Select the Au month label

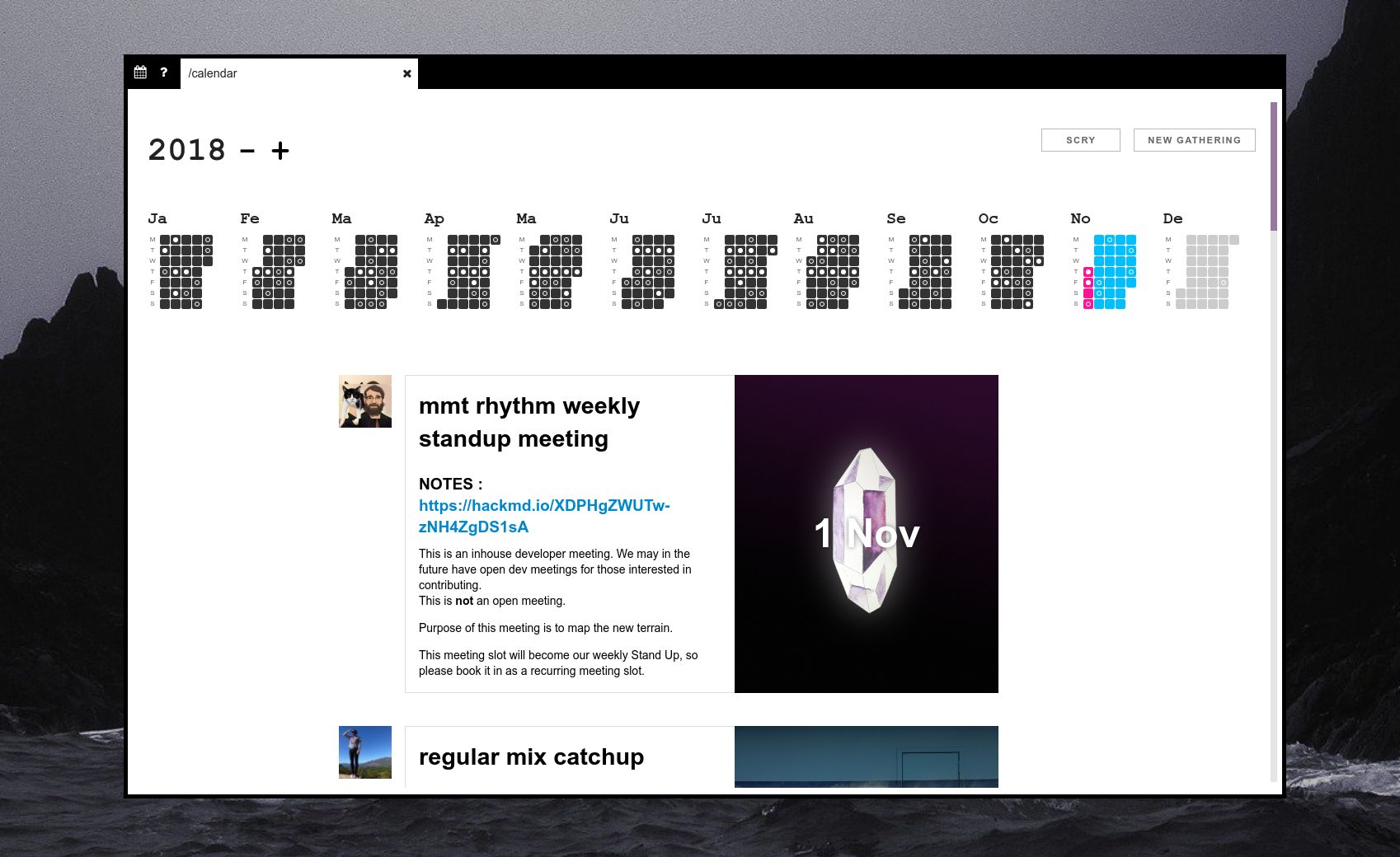[804, 218]
